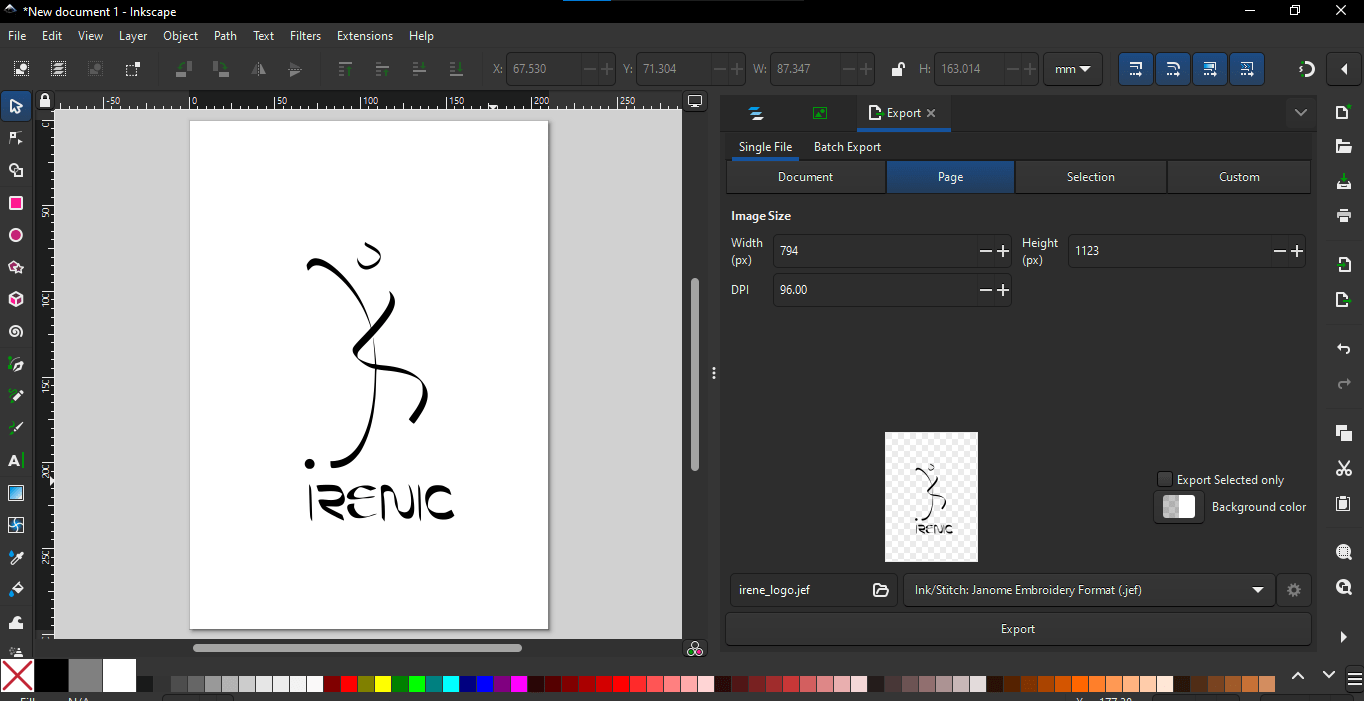Pick the yellow palette swatch

[x=383, y=684]
